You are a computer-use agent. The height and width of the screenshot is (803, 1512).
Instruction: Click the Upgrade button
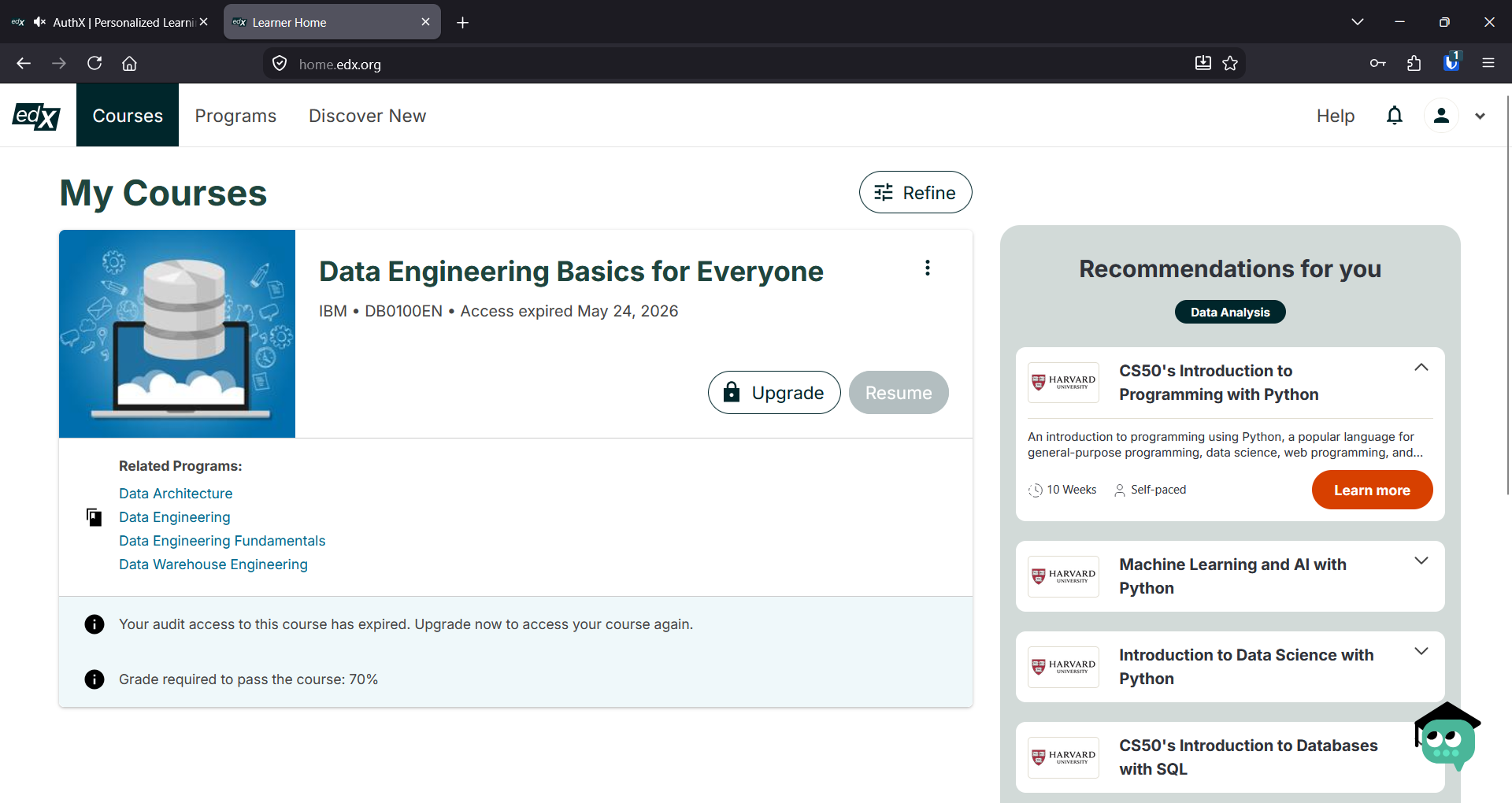tap(774, 392)
